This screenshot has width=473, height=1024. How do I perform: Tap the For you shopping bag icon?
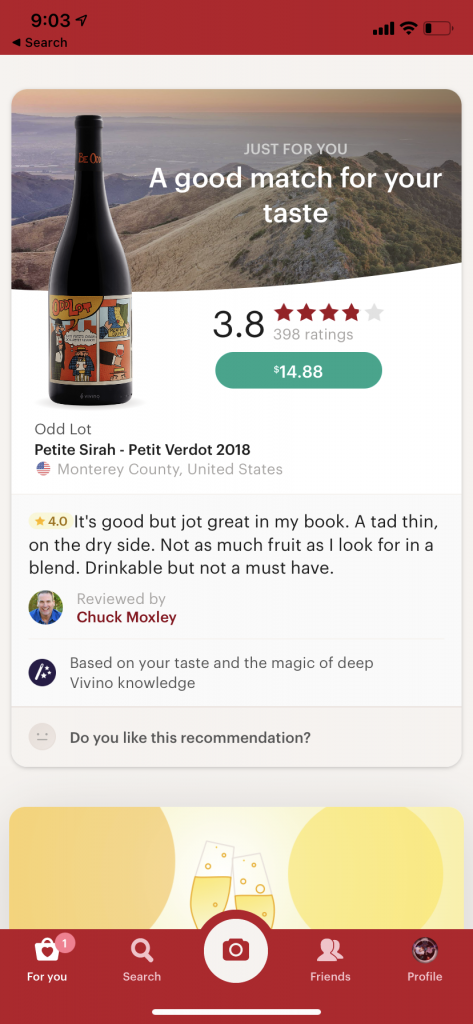click(47, 950)
